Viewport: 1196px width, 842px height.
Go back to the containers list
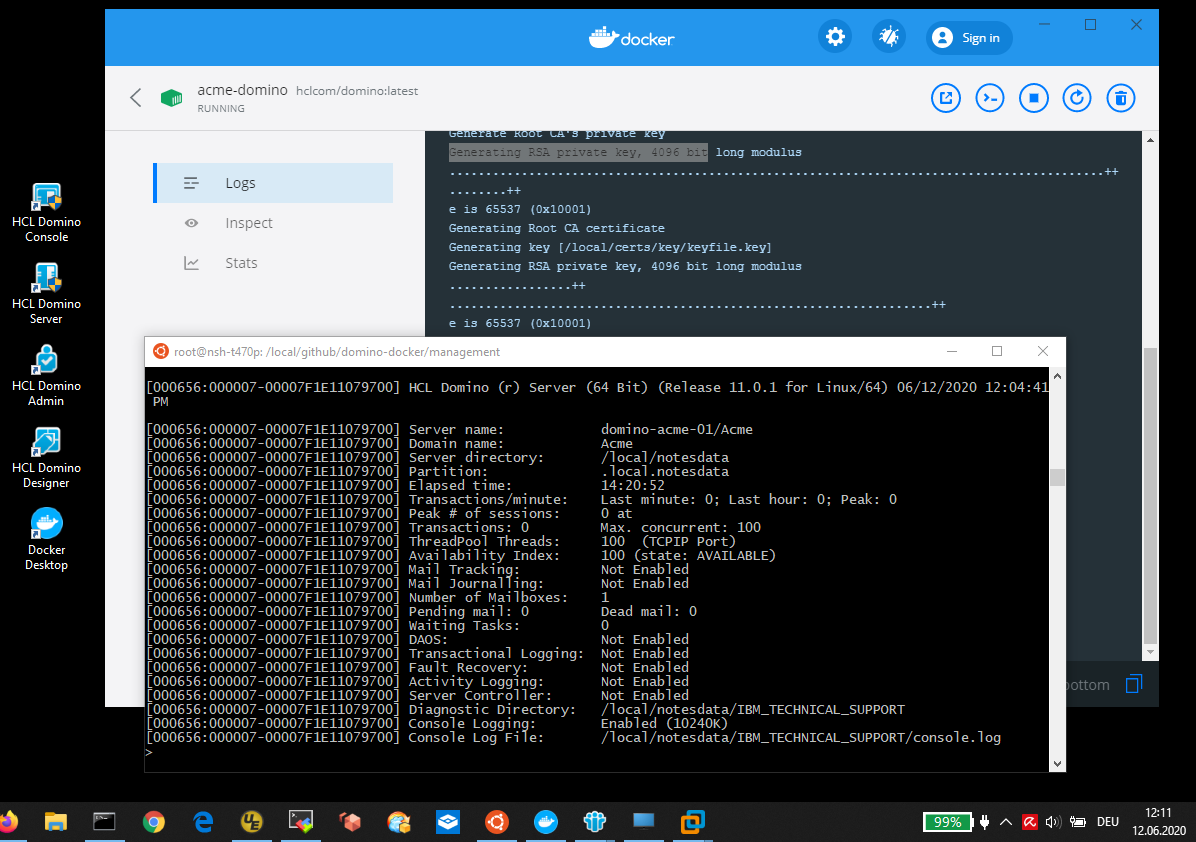tap(136, 98)
